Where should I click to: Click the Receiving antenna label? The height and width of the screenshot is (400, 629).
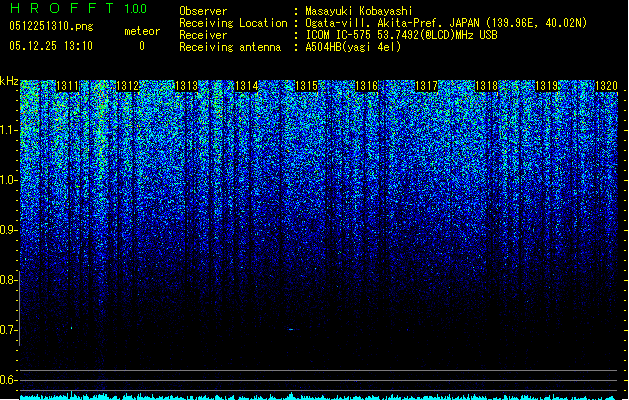(230, 47)
